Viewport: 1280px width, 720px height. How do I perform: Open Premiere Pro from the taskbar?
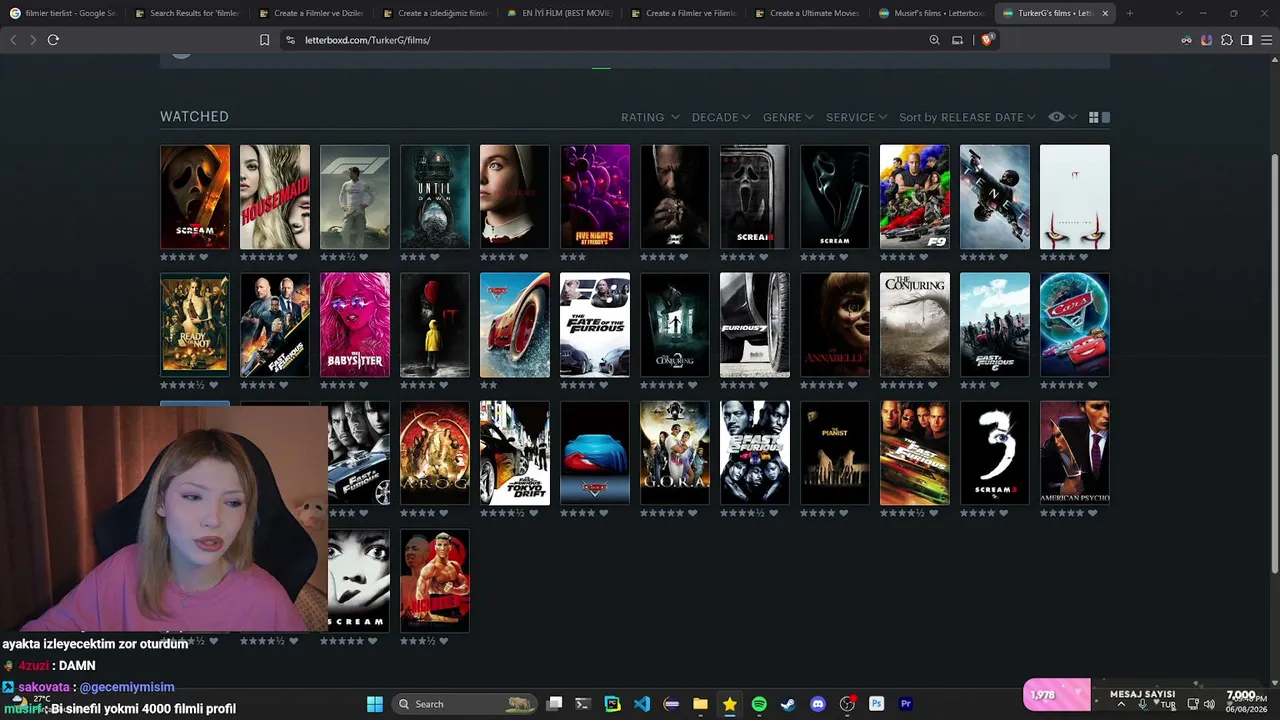click(x=906, y=704)
